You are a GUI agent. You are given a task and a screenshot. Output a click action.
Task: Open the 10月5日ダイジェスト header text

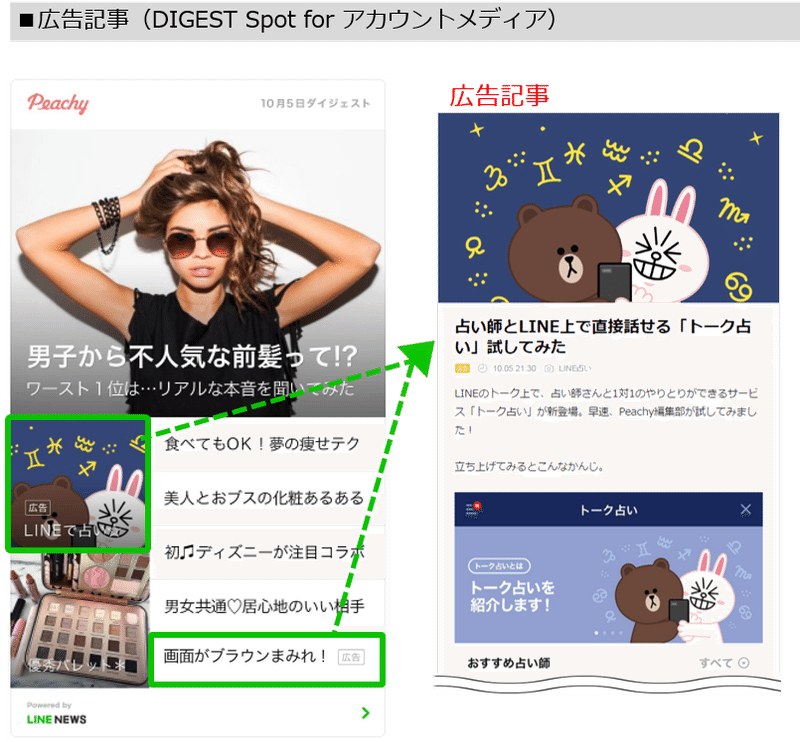315,104
